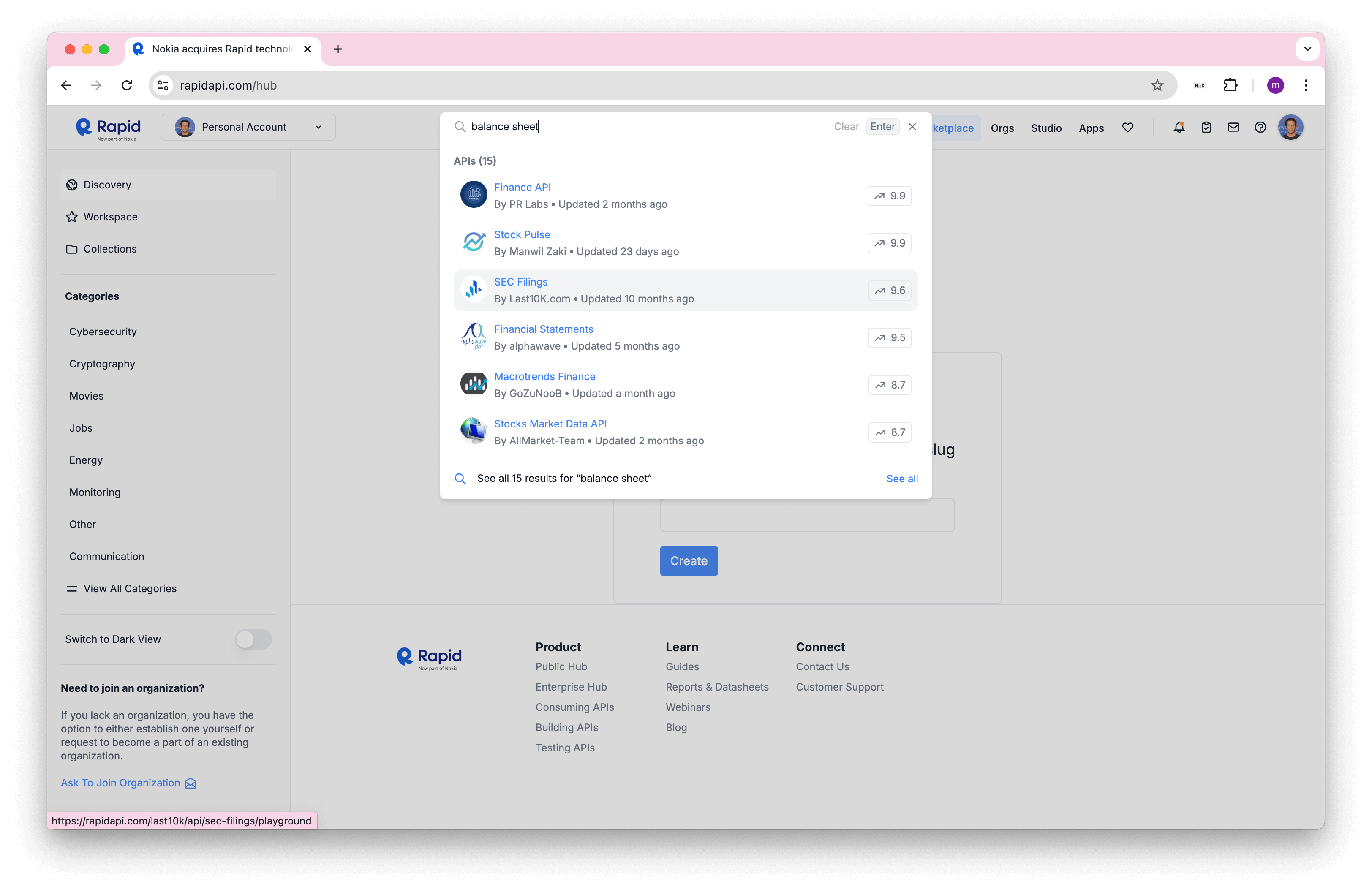The width and height of the screenshot is (1372, 892).
Task: Open Customer Support footer link
Action: coord(839,687)
